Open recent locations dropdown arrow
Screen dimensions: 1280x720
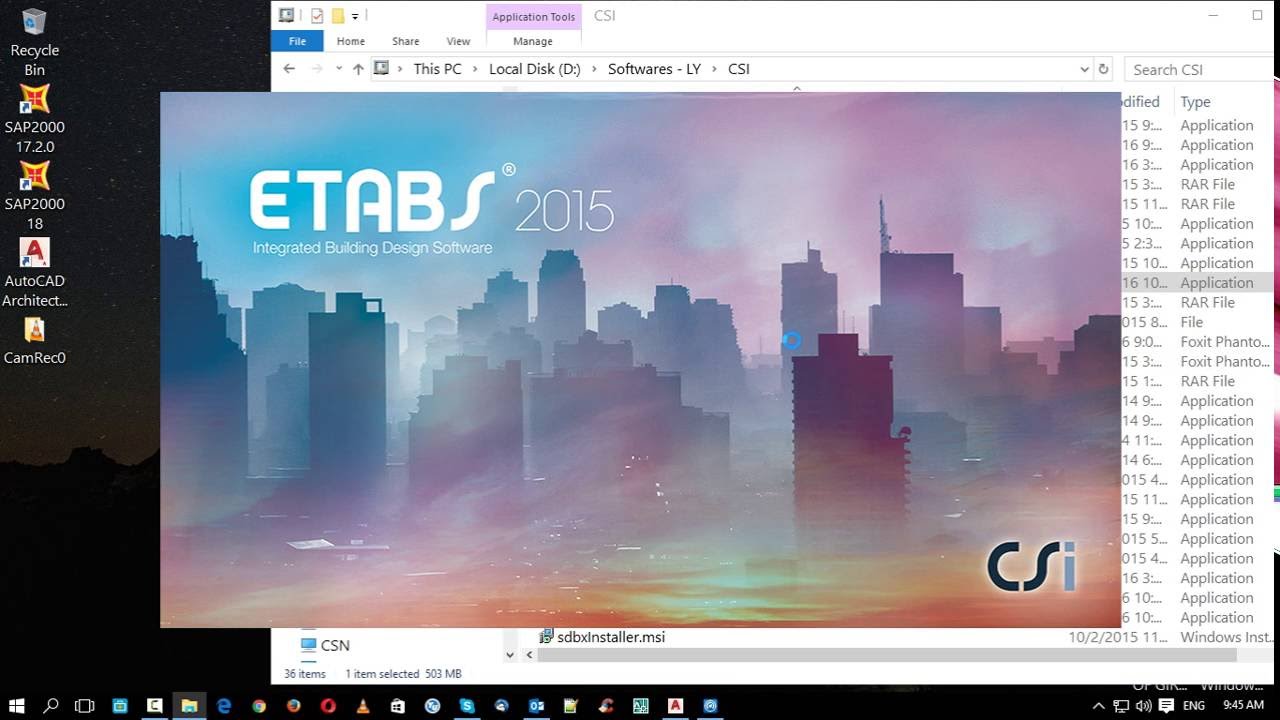tap(339, 69)
